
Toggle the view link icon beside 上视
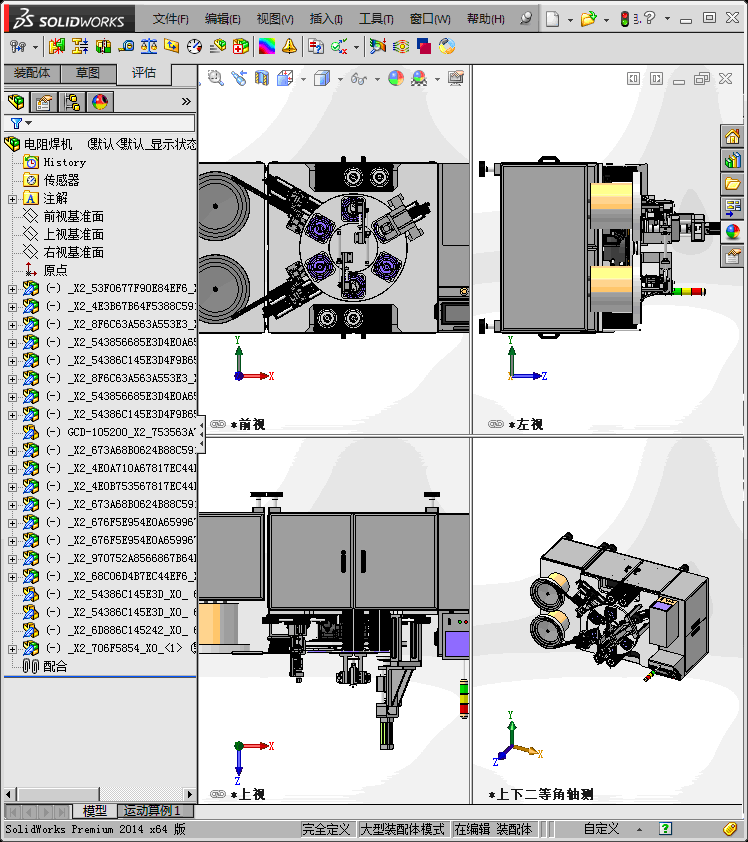(218, 794)
